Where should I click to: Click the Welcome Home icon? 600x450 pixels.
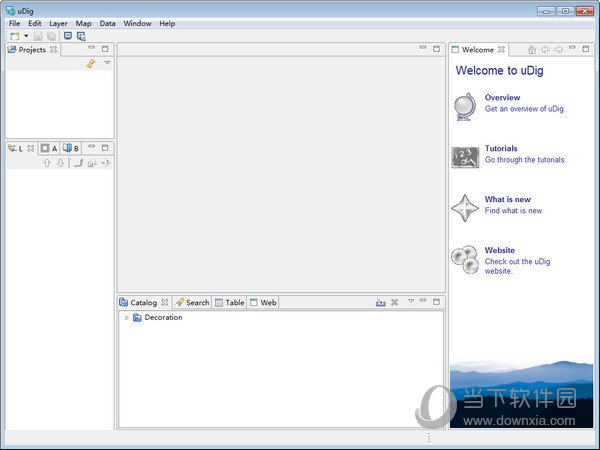532,49
